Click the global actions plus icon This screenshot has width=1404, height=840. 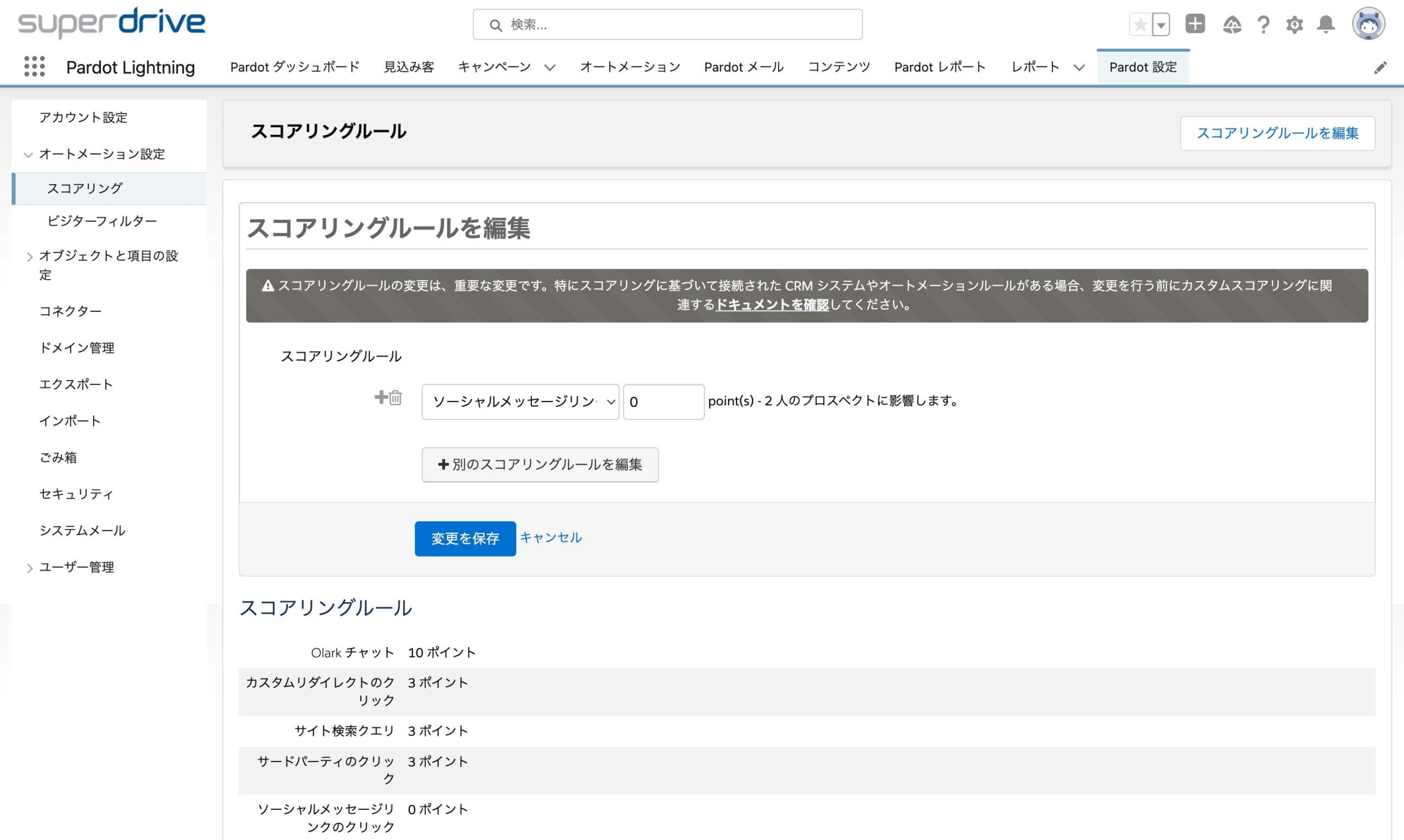coord(1195,24)
